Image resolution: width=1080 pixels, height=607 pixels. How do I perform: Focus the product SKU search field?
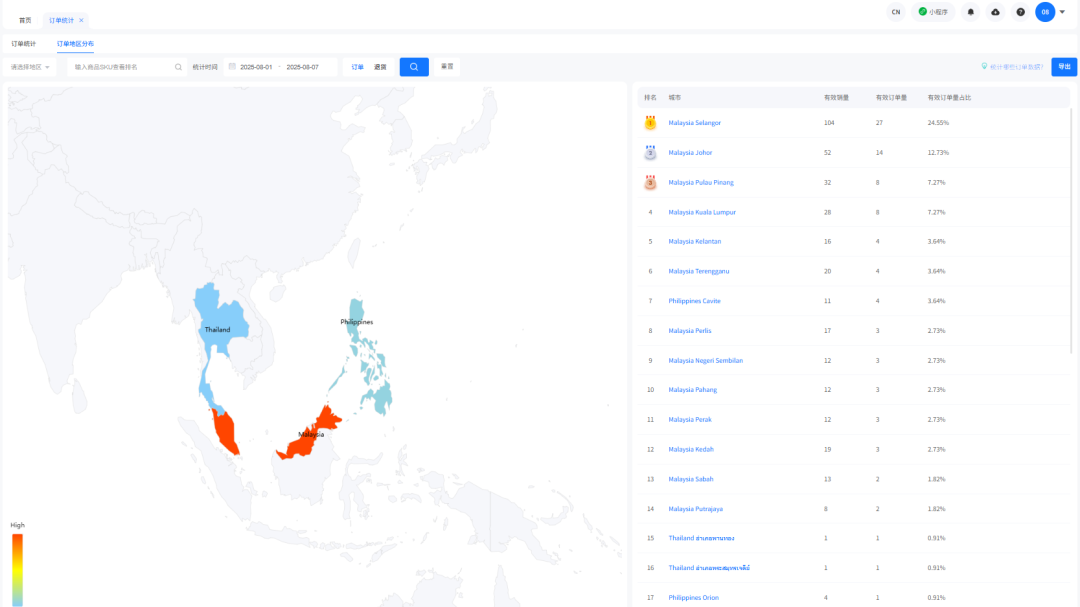(x=123, y=67)
